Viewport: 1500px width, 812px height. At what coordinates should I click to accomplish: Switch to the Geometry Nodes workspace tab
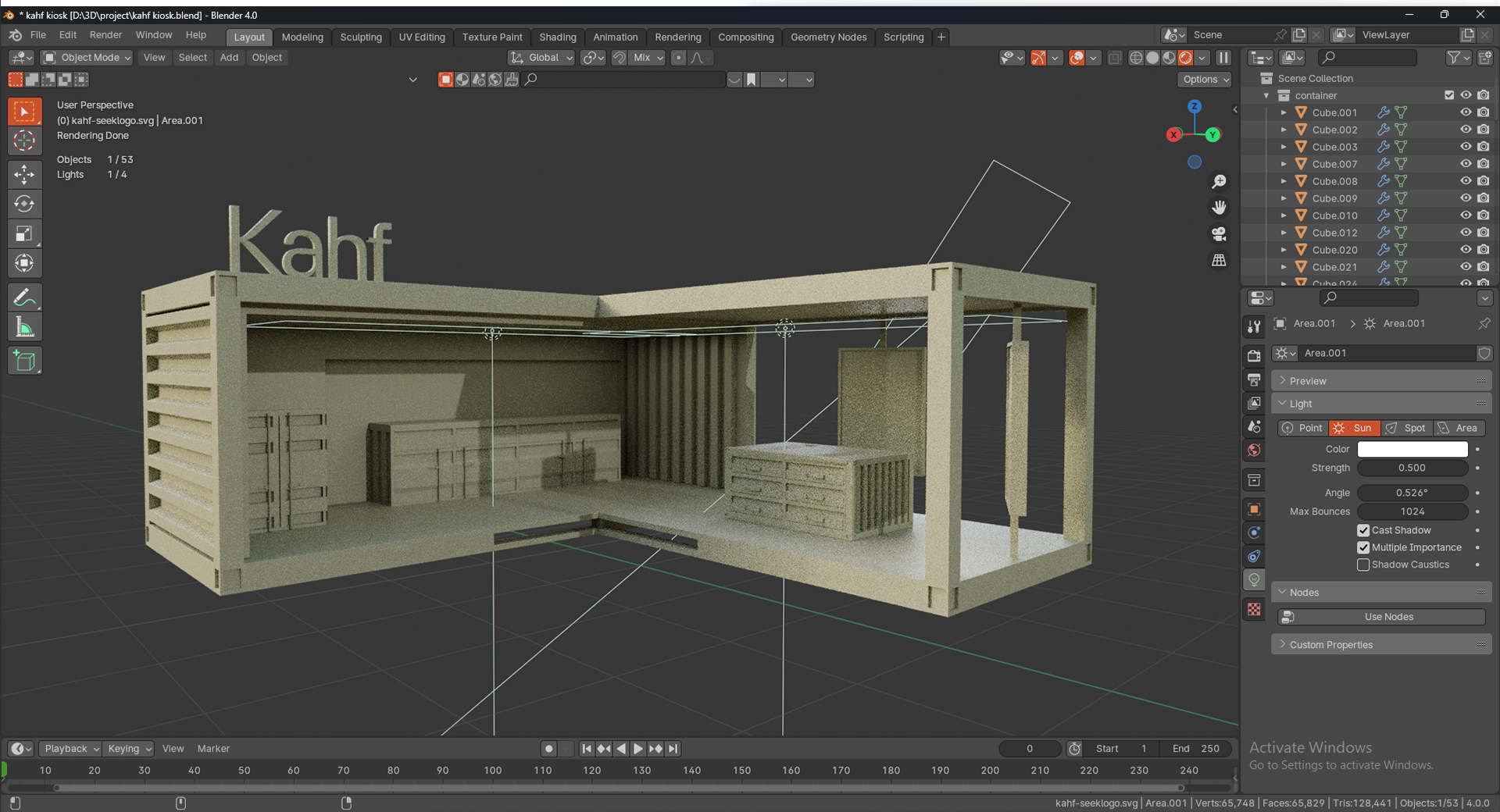tap(828, 37)
